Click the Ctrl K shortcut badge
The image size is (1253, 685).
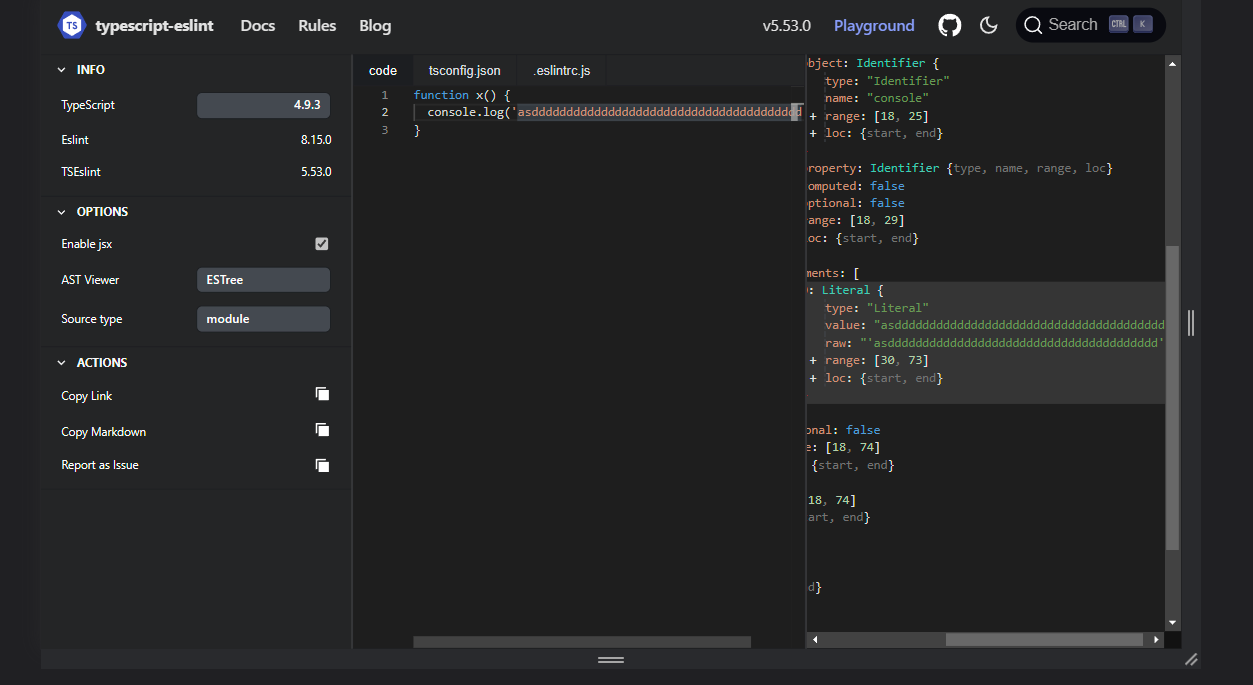1131,25
